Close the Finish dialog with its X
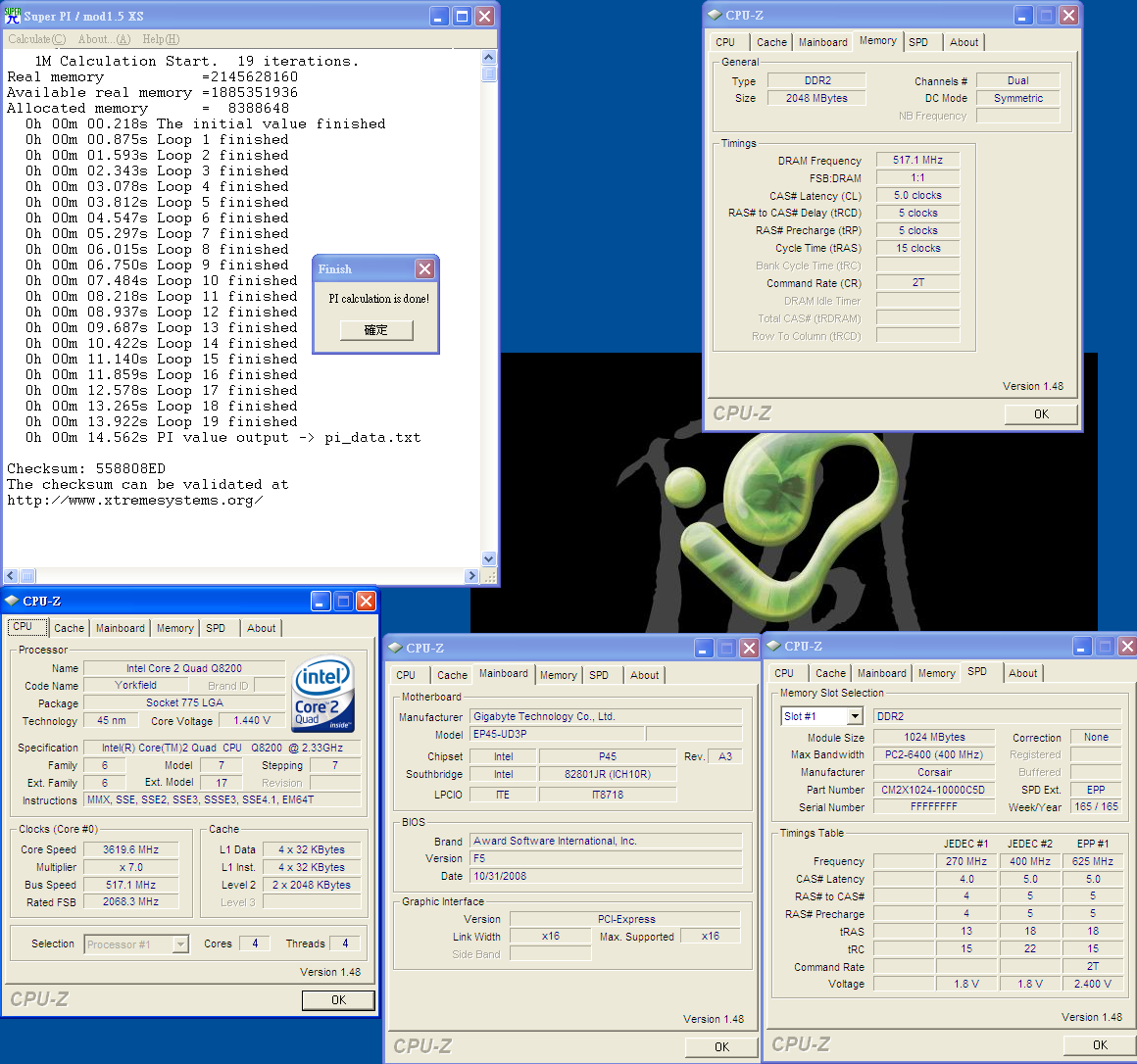This screenshot has width=1137, height=1064. click(x=424, y=268)
